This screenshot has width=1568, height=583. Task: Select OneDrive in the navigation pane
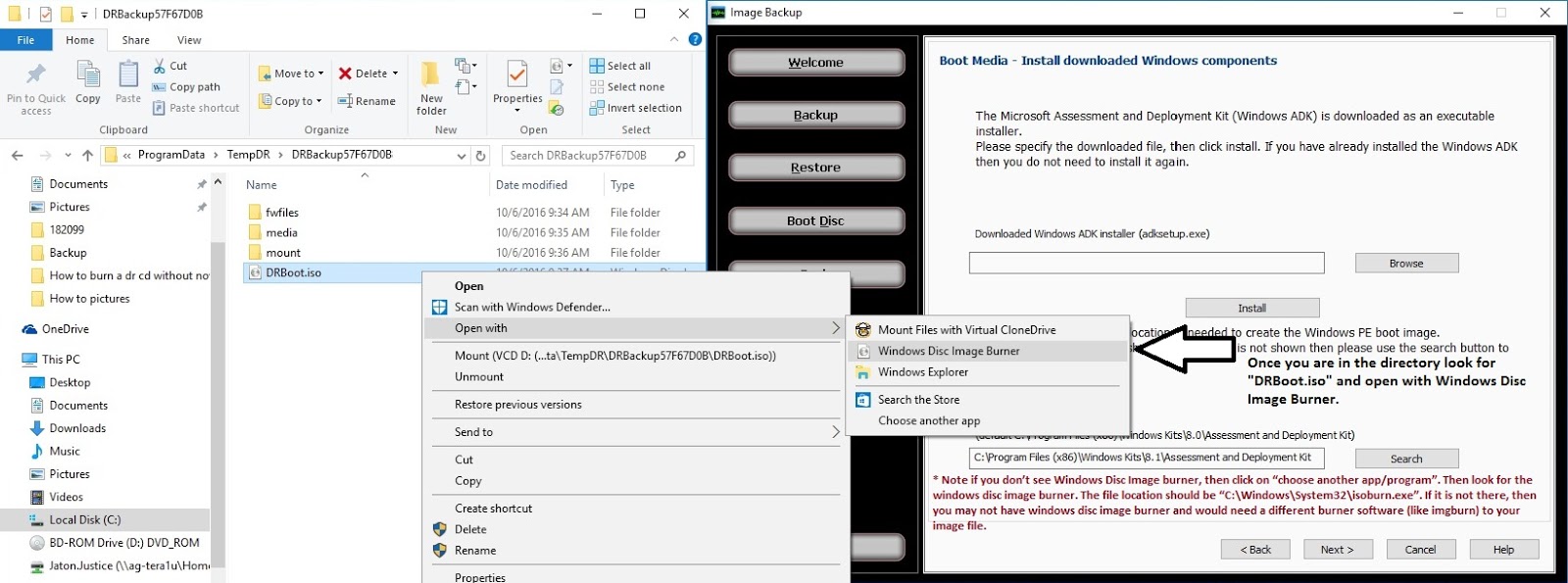pos(66,329)
